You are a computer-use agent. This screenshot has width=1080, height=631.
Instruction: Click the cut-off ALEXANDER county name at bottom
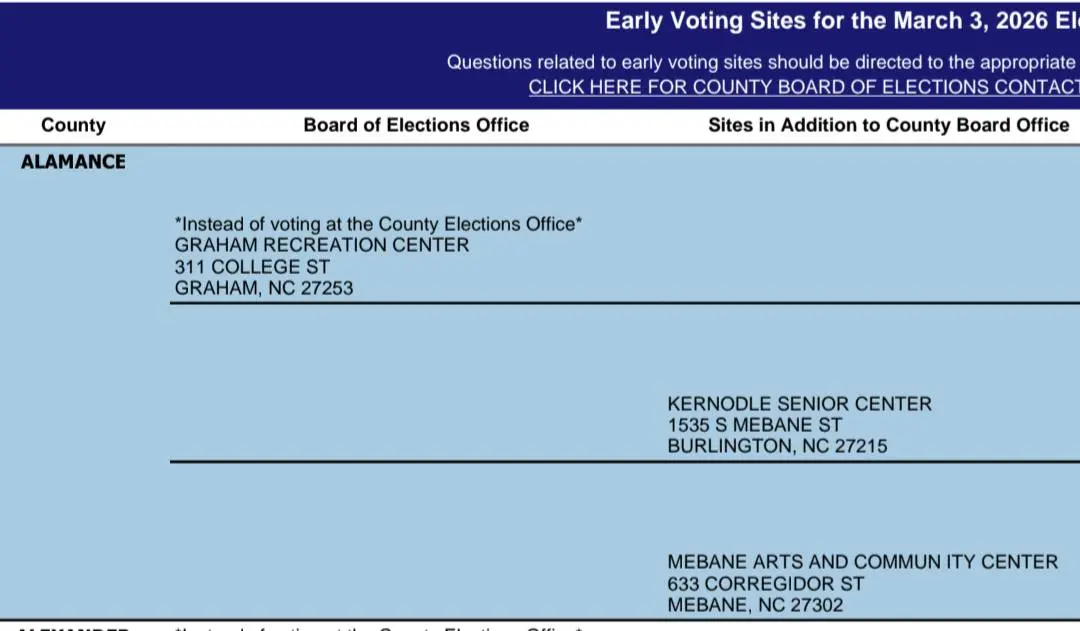[x=73, y=628]
